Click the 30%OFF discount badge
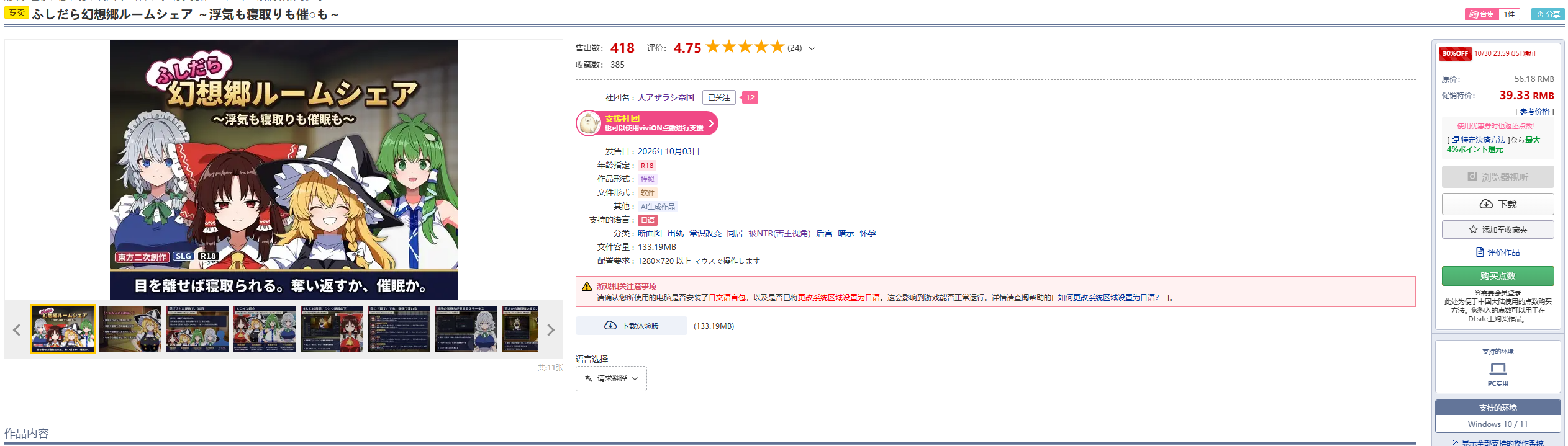 click(x=1455, y=53)
